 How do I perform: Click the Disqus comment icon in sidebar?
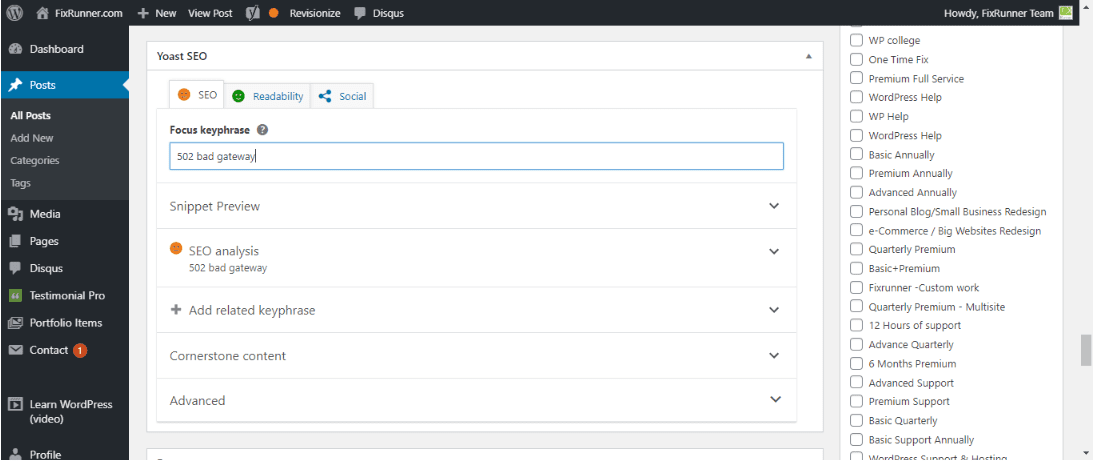(x=16, y=269)
